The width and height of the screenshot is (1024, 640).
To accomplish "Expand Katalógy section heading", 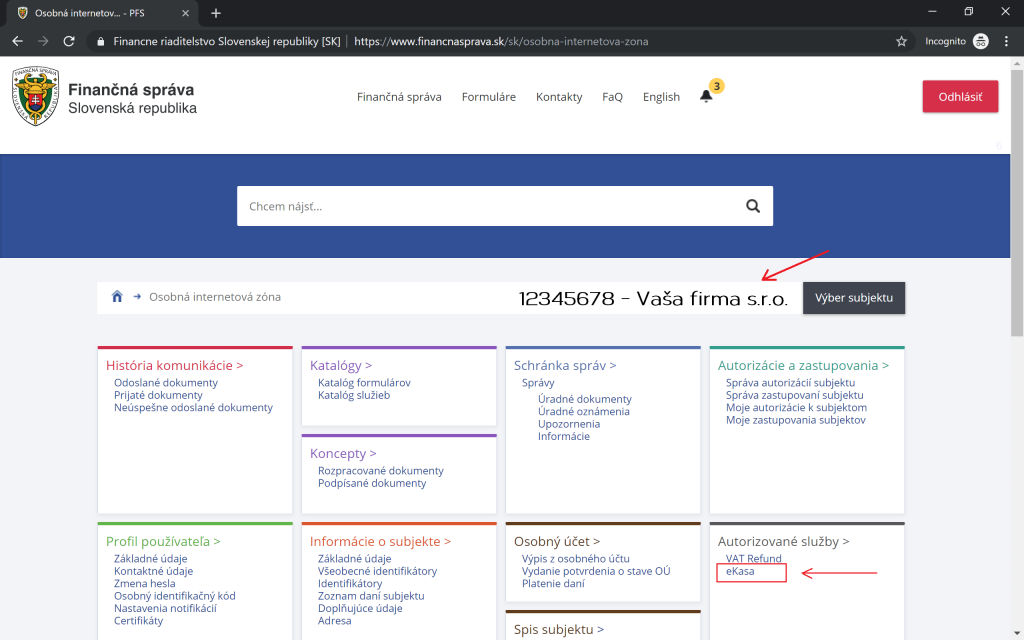I will (x=341, y=366).
